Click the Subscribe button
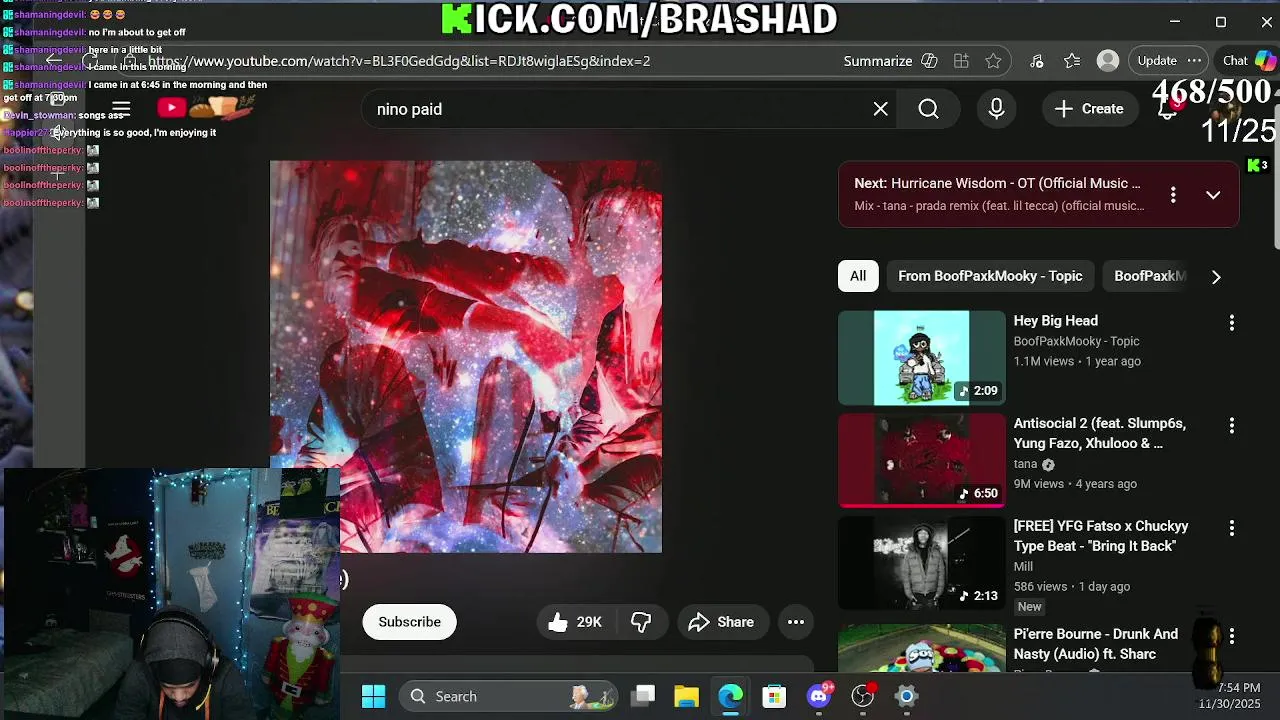This screenshot has height=720, width=1280. tap(409, 622)
